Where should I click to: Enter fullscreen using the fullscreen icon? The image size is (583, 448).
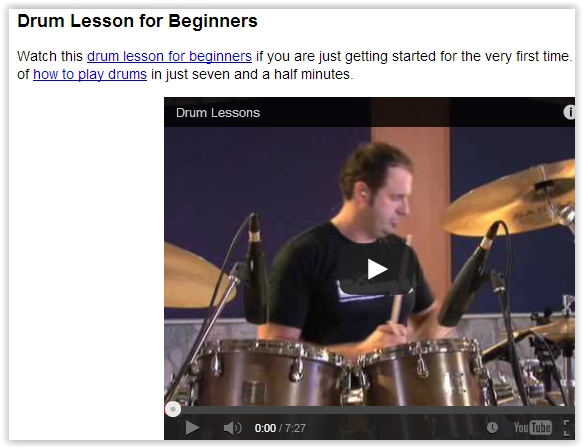click(x=567, y=428)
